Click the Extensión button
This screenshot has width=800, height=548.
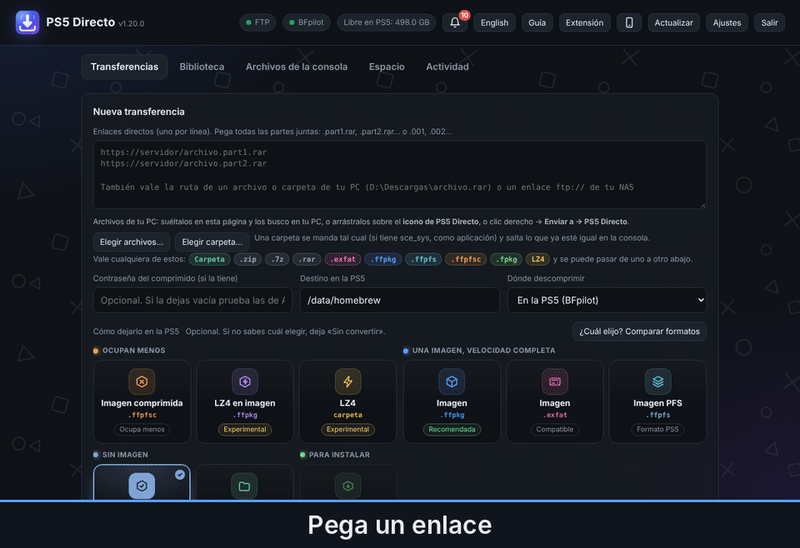[584, 22]
